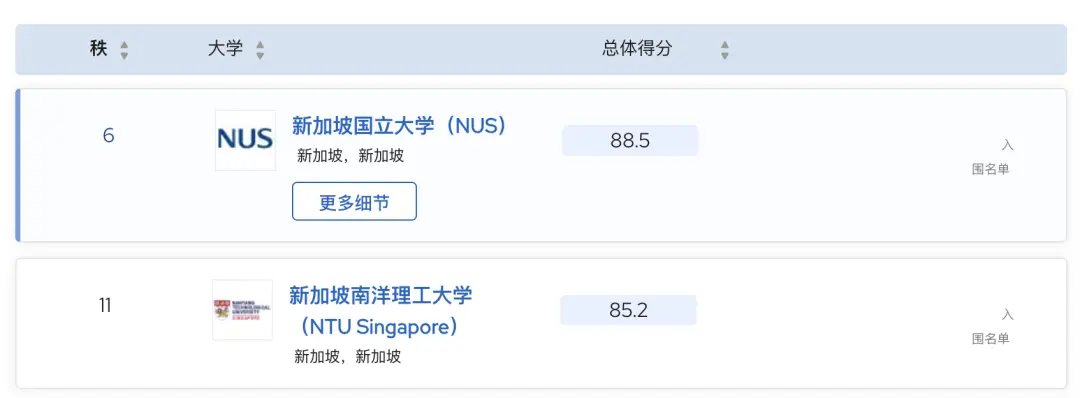Click rank number 11 in NTU row
The height and width of the screenshot is (398, 1080).
[x=105, y=305]
